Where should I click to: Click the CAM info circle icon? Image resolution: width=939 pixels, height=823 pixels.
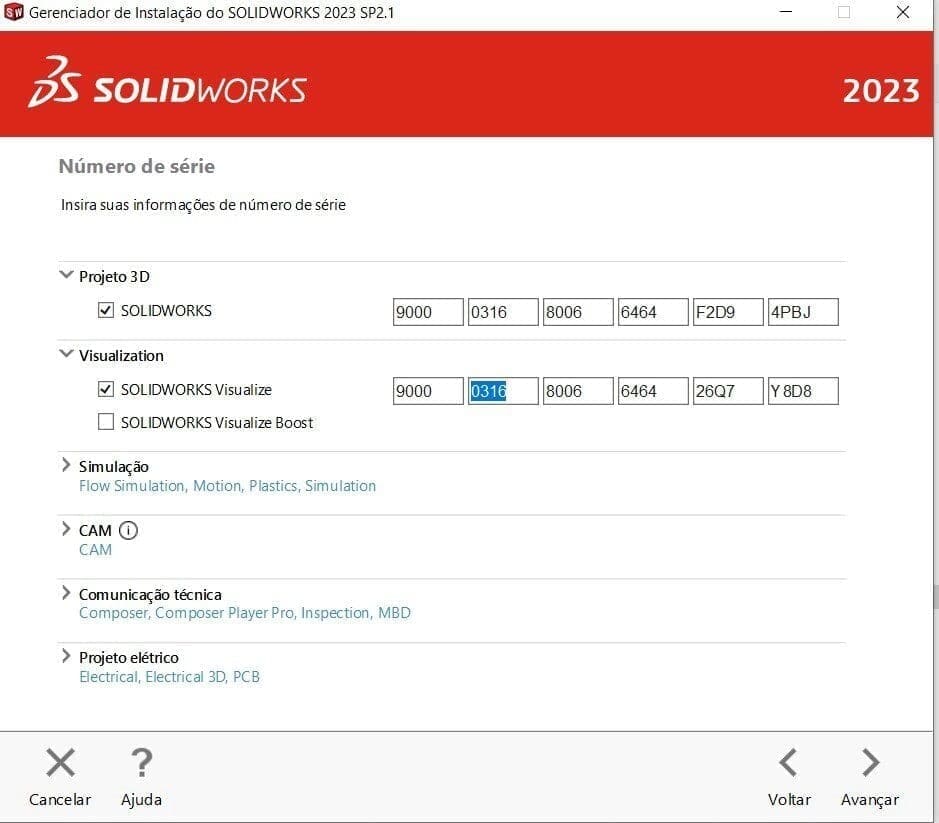click(x=128, y=530)
